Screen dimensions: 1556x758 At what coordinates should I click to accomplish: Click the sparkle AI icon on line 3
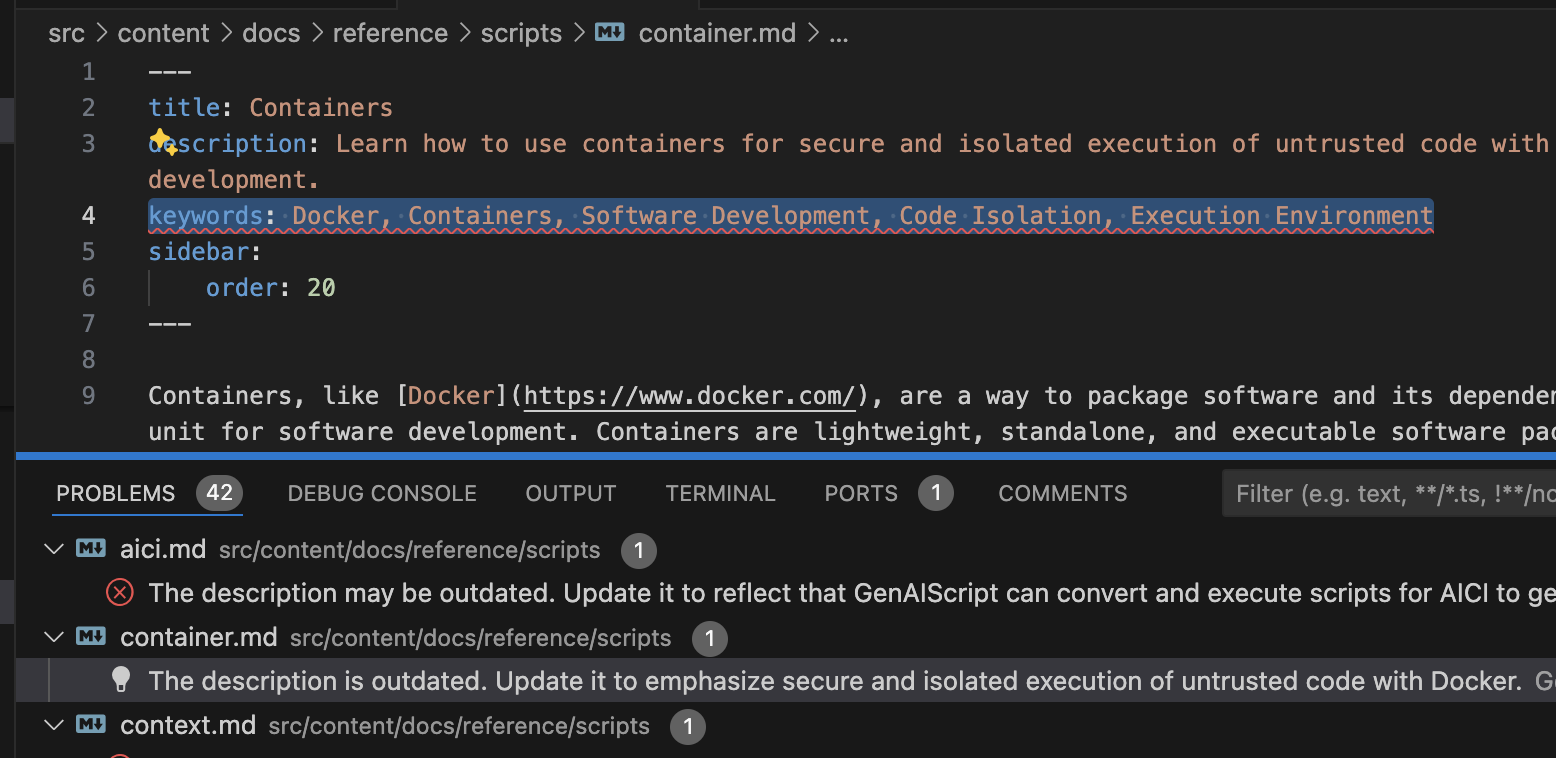tap(164, 142)
